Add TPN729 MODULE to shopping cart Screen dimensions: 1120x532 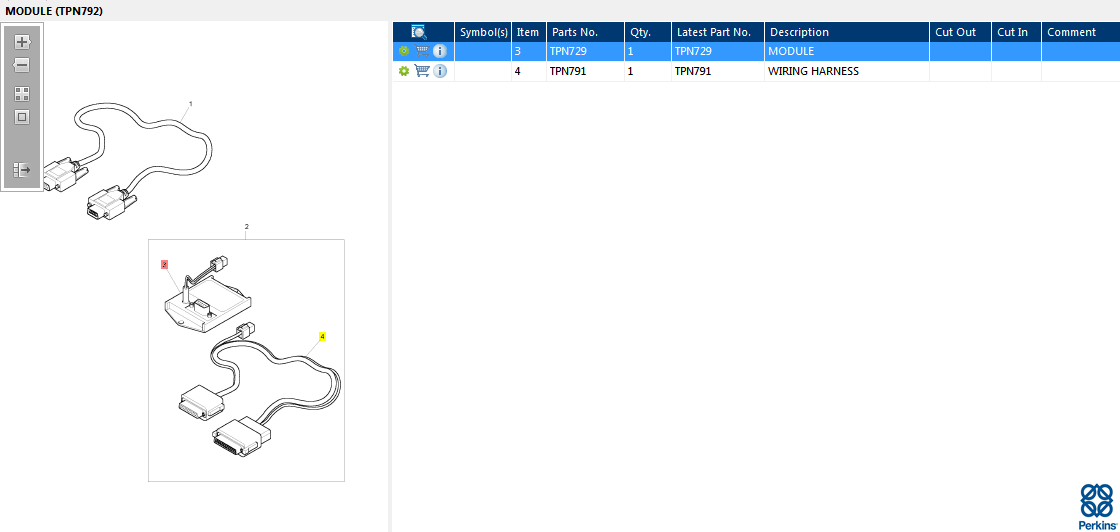(x=422, y=51)
